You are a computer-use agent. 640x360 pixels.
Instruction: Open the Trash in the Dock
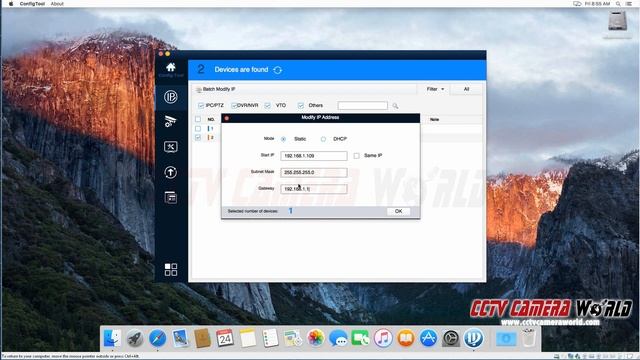pos(529,338)
